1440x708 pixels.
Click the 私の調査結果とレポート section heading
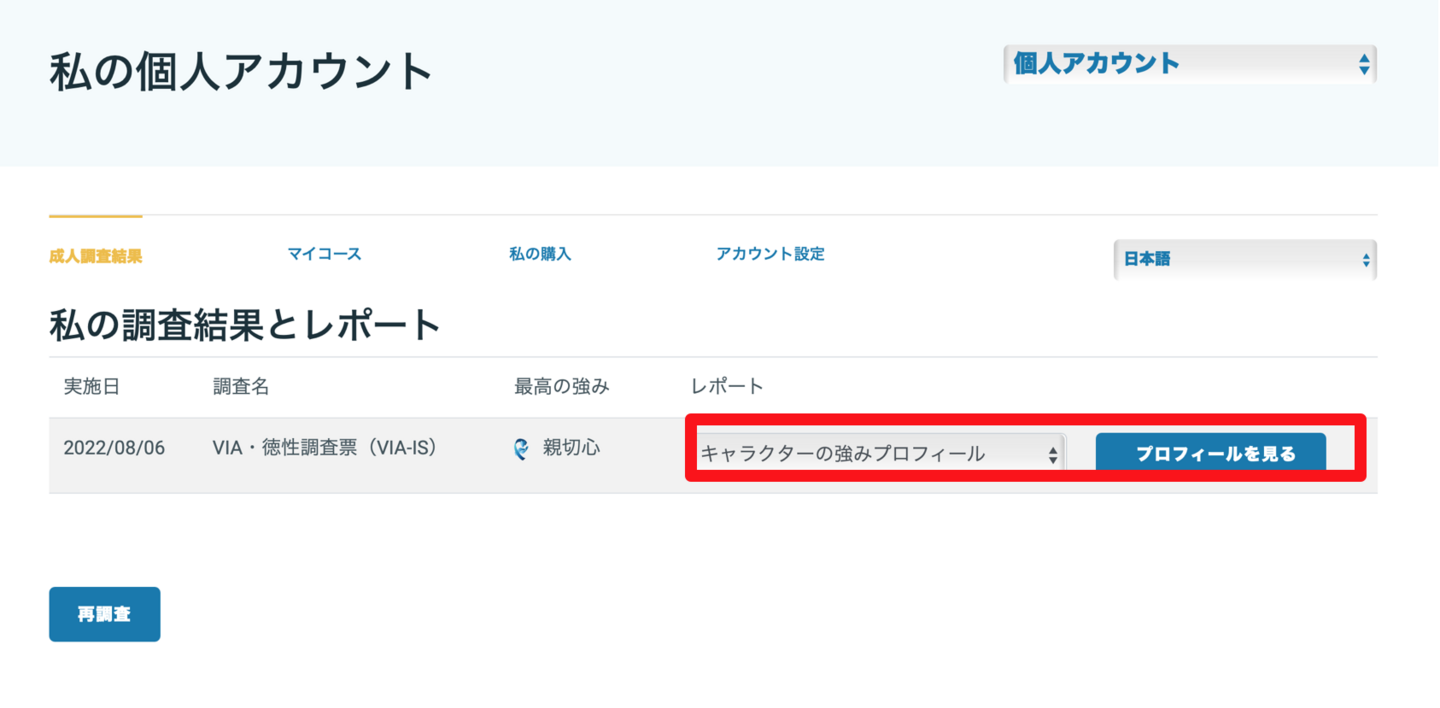[245, 325]
